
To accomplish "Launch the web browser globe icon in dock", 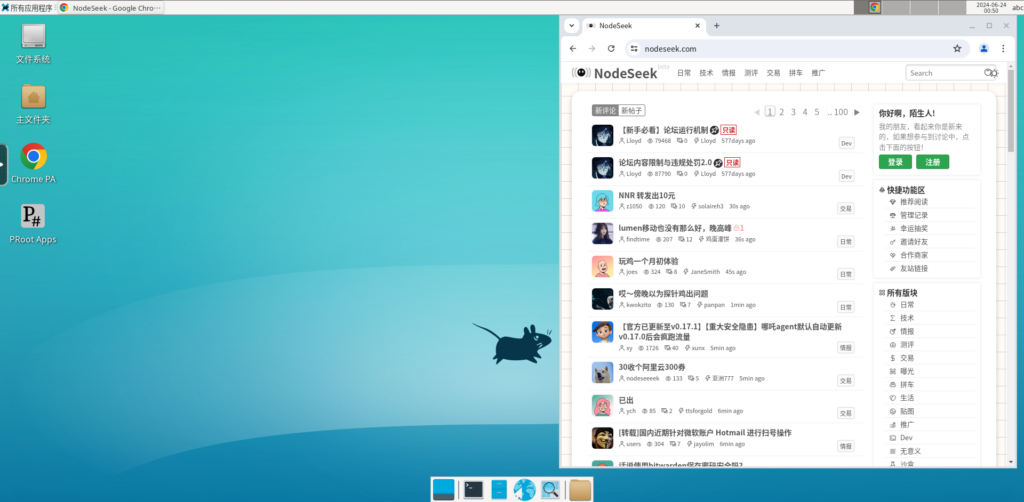I will tap(524, 489).
